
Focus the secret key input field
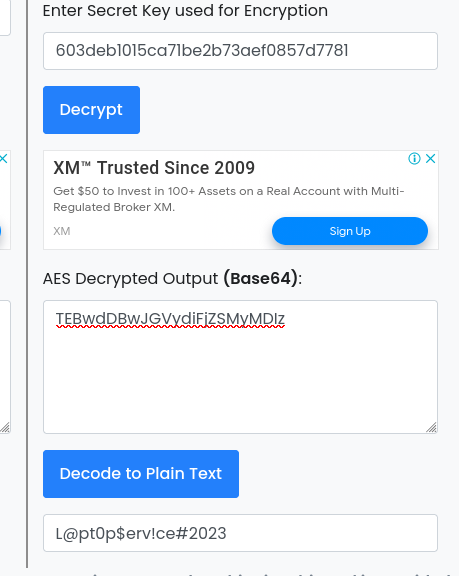pyautogui.click(x=241, y=51)
